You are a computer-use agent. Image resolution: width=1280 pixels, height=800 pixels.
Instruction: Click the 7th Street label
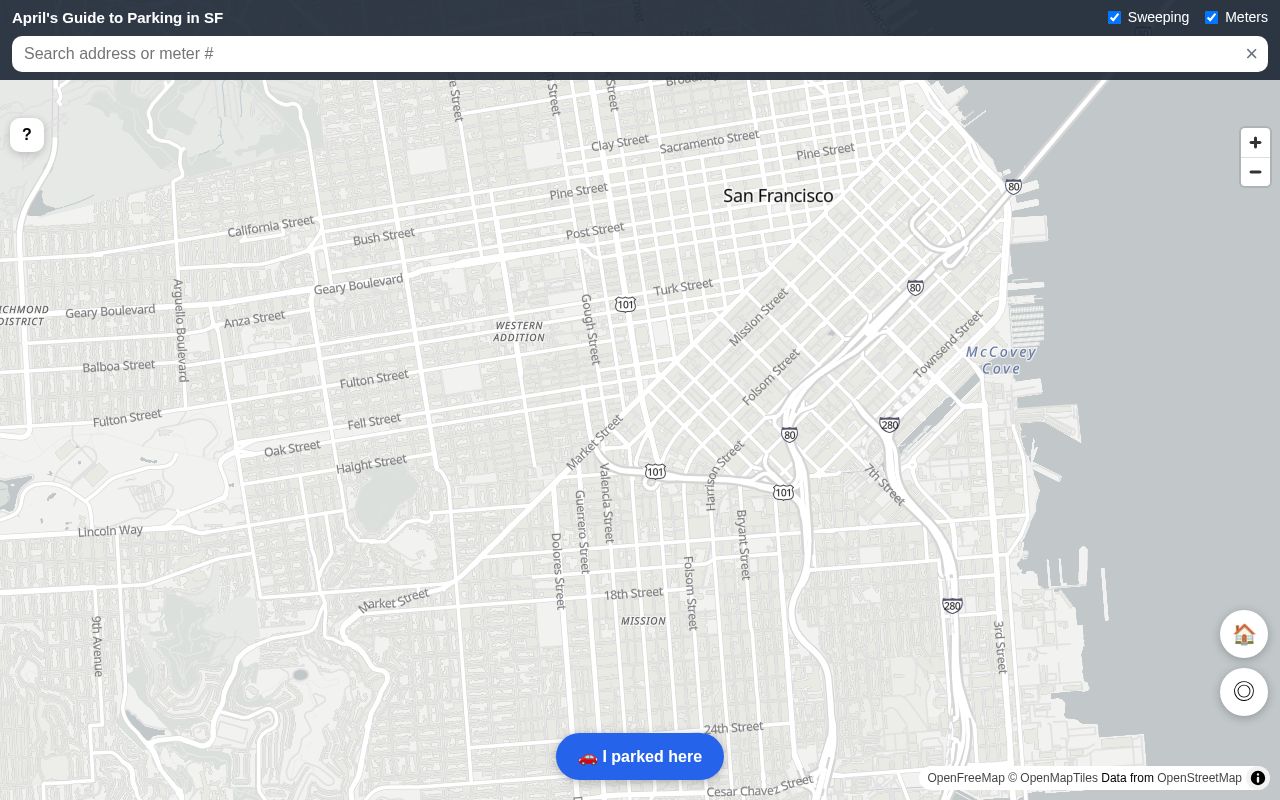(884, 485)
